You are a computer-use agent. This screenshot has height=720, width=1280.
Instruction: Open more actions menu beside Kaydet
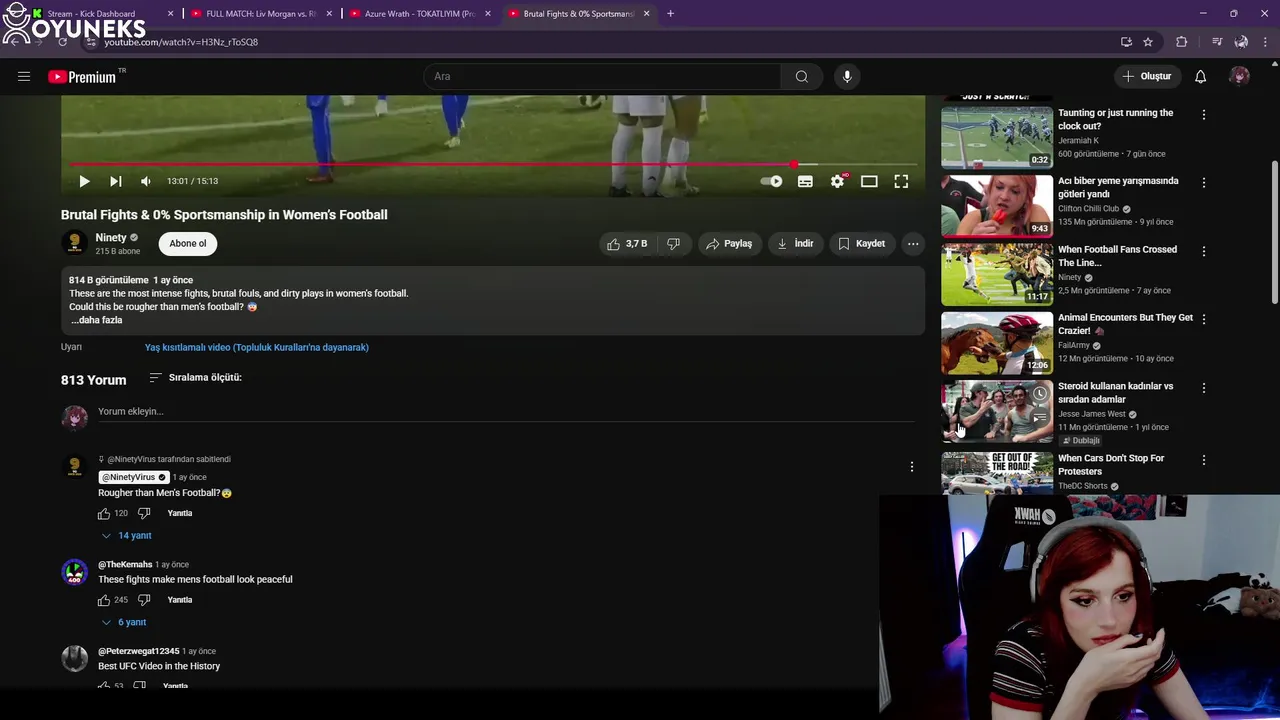912,244
